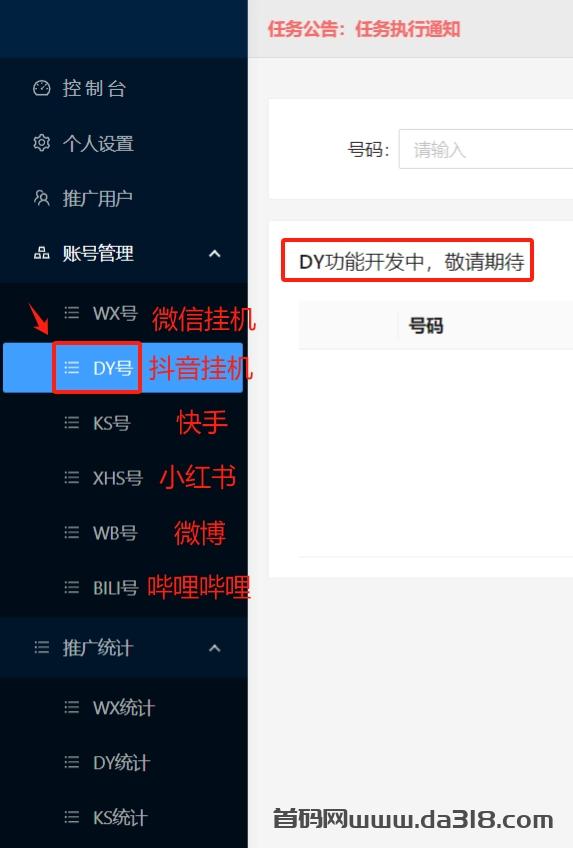Collapse the 账号管理 menu chevron

215,253
